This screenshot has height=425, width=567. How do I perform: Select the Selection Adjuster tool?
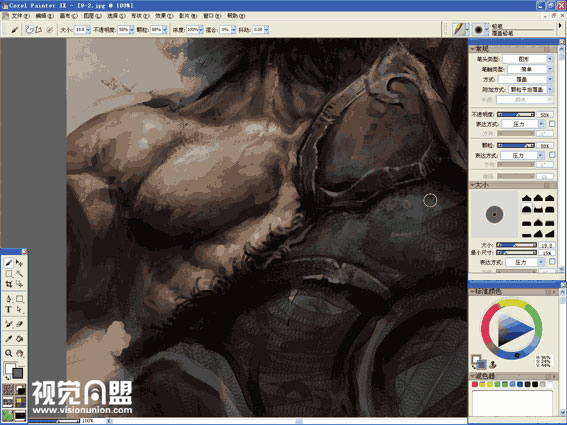pyautogui.click(x=20, y=284)
